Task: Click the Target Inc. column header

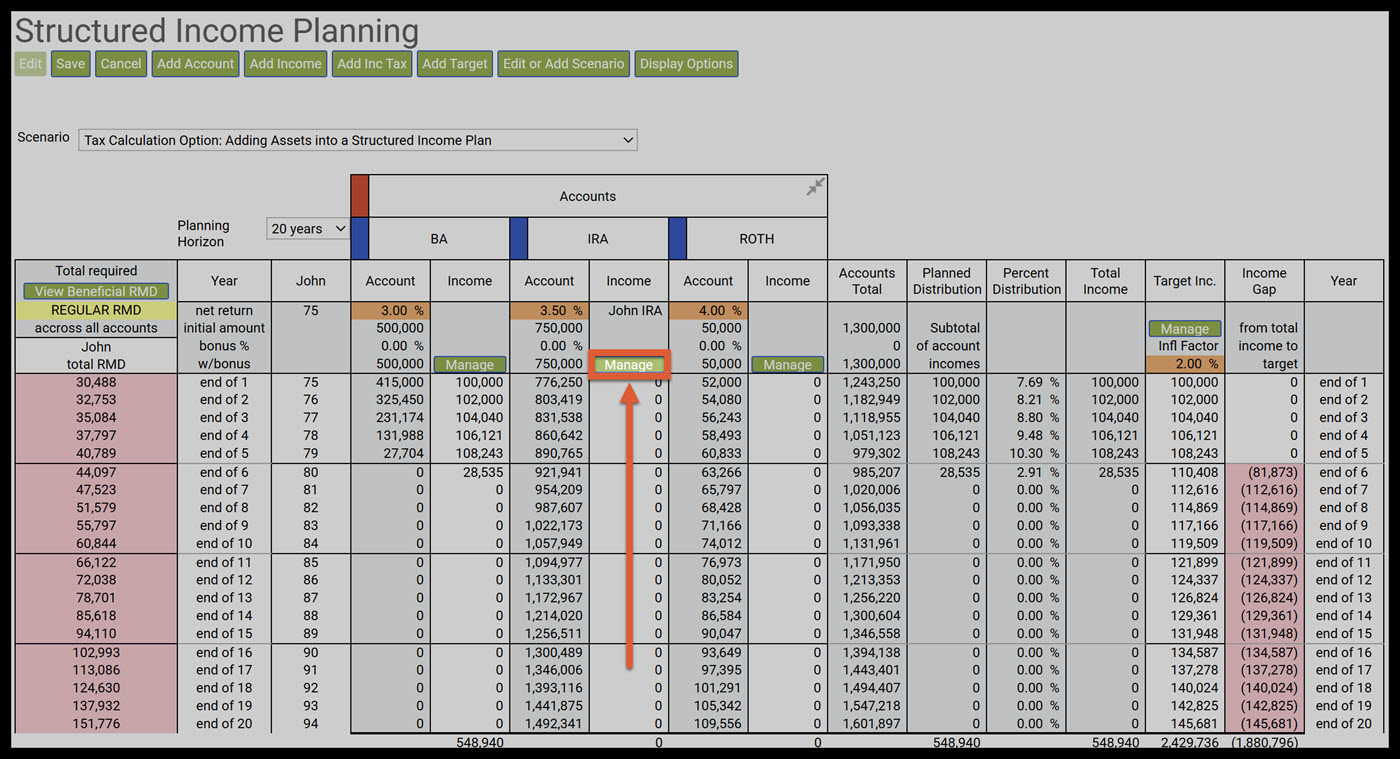Action: click(x=1185, y=281)
